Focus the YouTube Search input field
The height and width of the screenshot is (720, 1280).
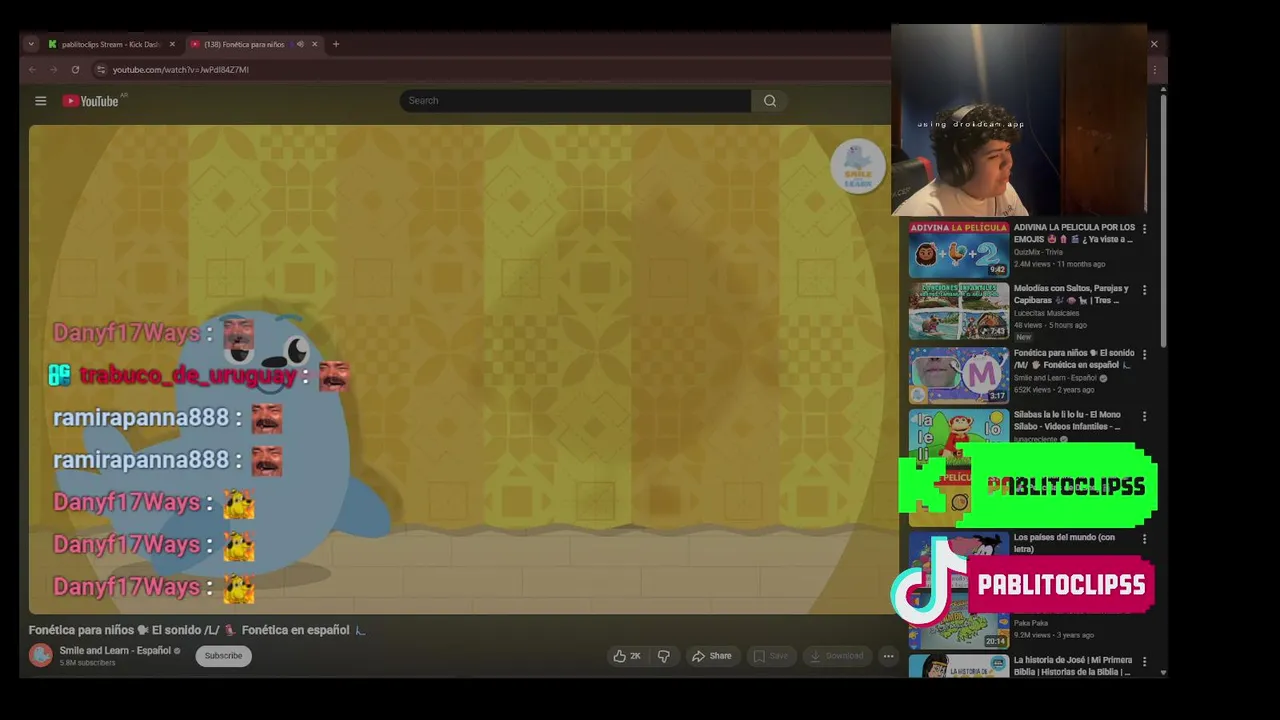(575, 101)
